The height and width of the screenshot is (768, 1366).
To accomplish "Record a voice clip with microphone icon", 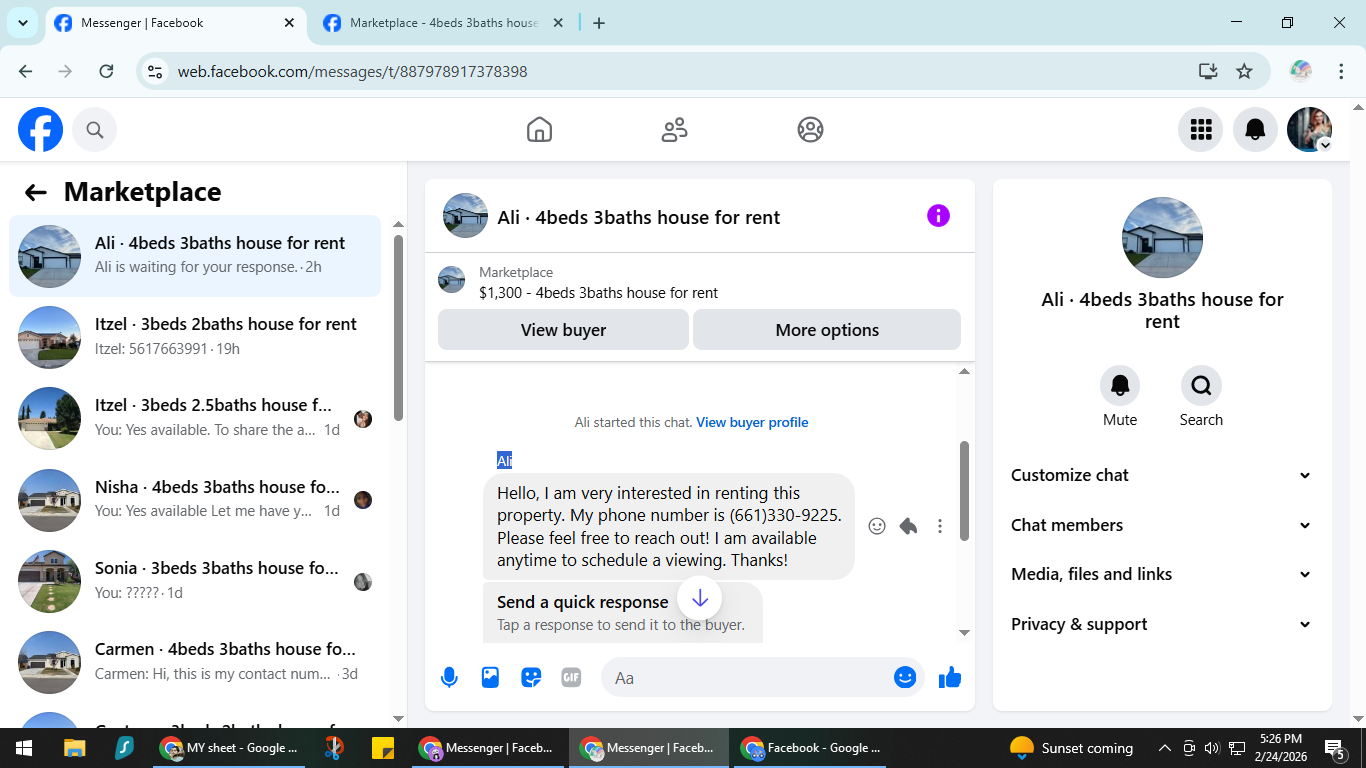I will pyautogui.click(x=450, y=678).
